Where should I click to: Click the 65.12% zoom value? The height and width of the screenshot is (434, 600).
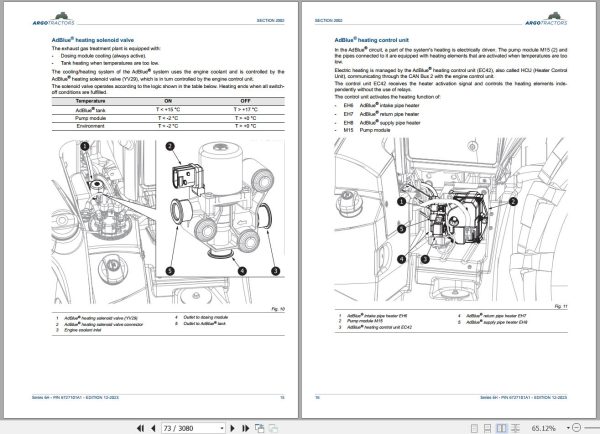pos(543,428)
